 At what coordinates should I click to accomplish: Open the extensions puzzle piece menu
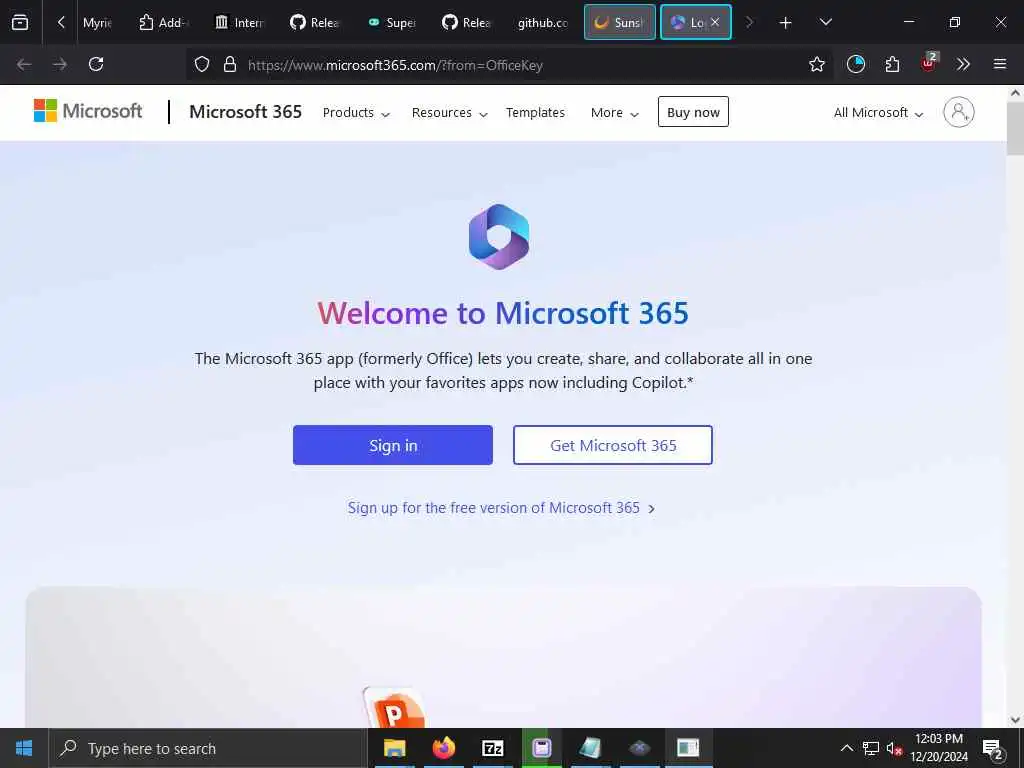pos(892,64)
